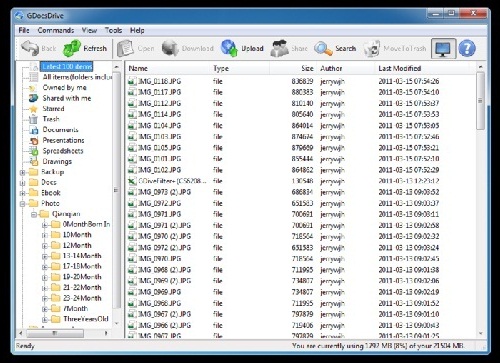Image resolution: width=500 pixels, height=363 pixels.
Task: Open Shared with me list
Action: tap(67, 98)
